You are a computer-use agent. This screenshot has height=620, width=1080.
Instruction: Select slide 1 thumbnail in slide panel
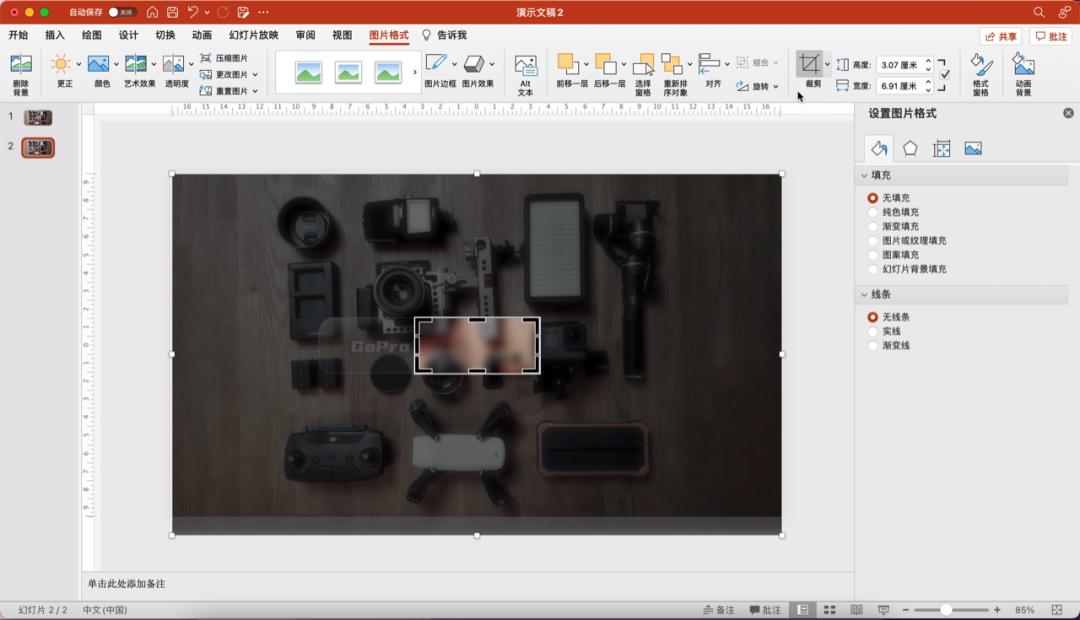click(x=38, y=118)
